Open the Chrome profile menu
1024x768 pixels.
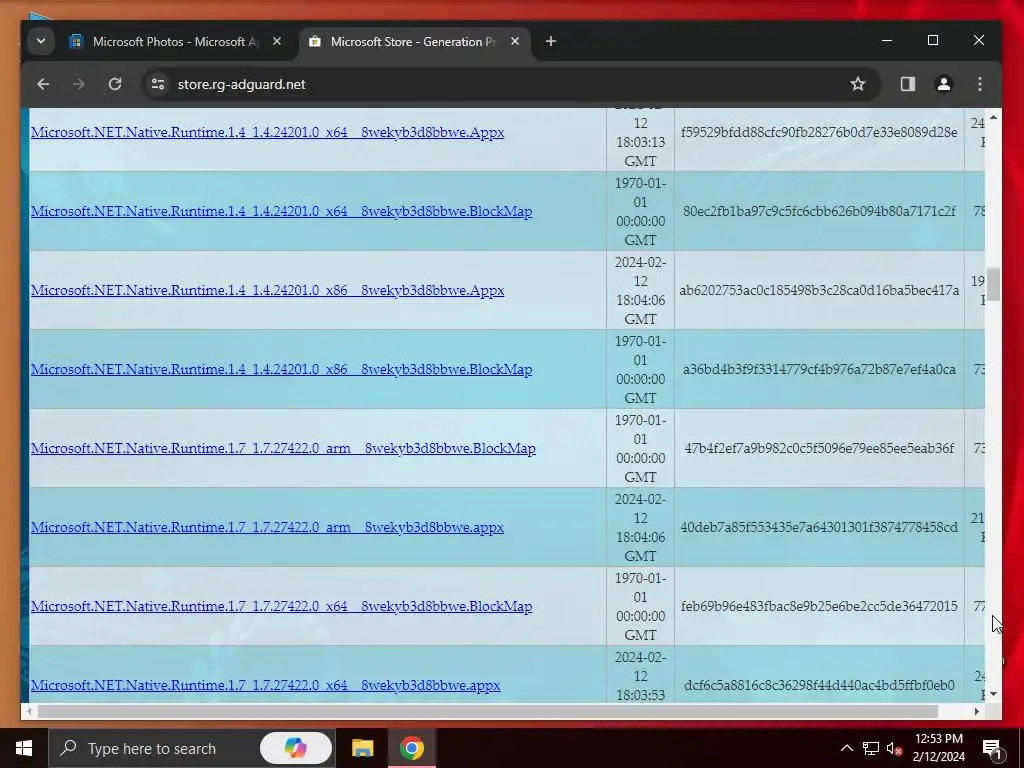coord(944,84)
